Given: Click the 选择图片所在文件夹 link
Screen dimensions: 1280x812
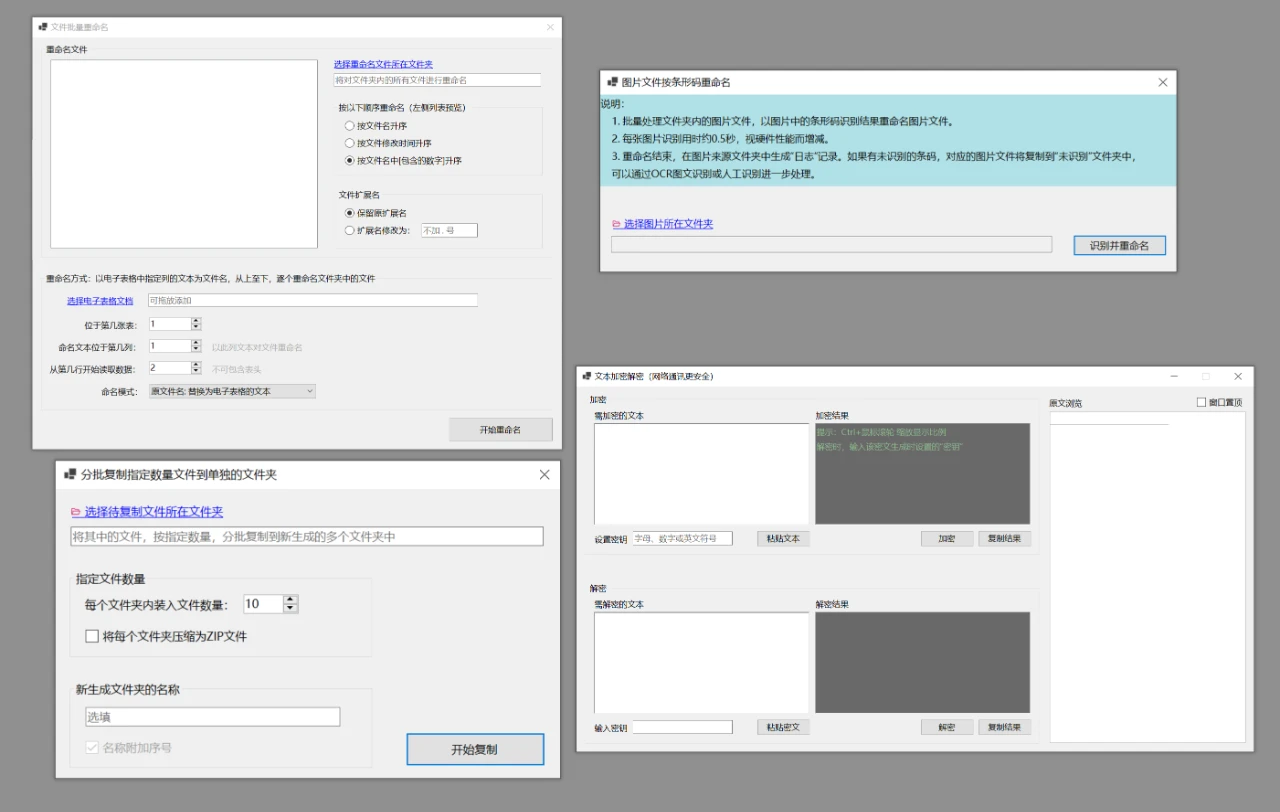Looking at the screenshot, I should [x=668, y=224].
